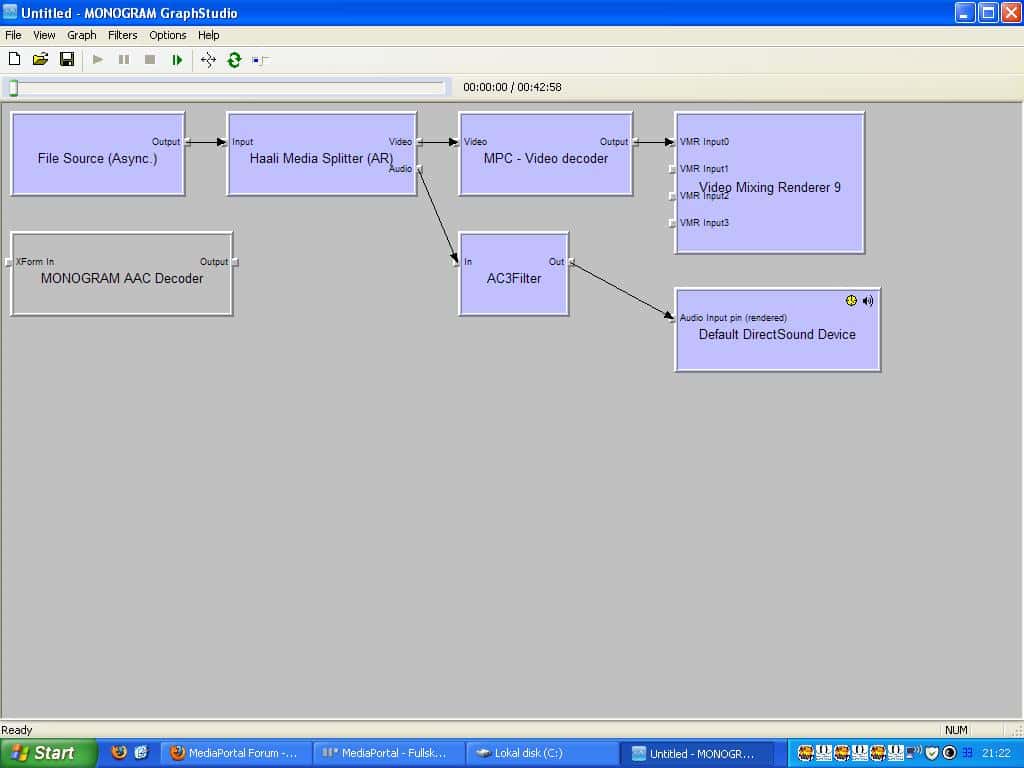Click the second quick launch icon beside Firefox
1024x768 pixels.
coord(141,752)
